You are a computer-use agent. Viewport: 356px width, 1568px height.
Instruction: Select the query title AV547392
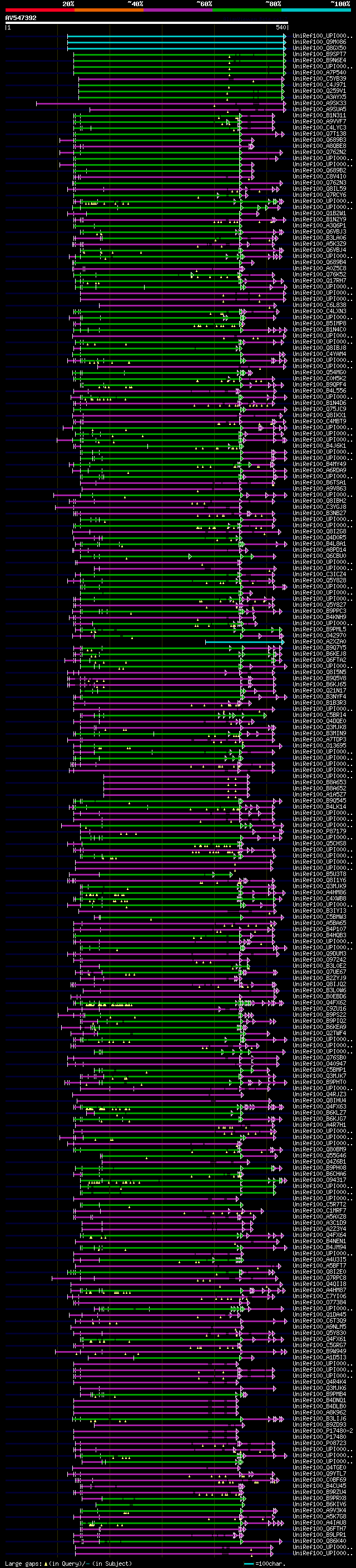tap(21, 18)
